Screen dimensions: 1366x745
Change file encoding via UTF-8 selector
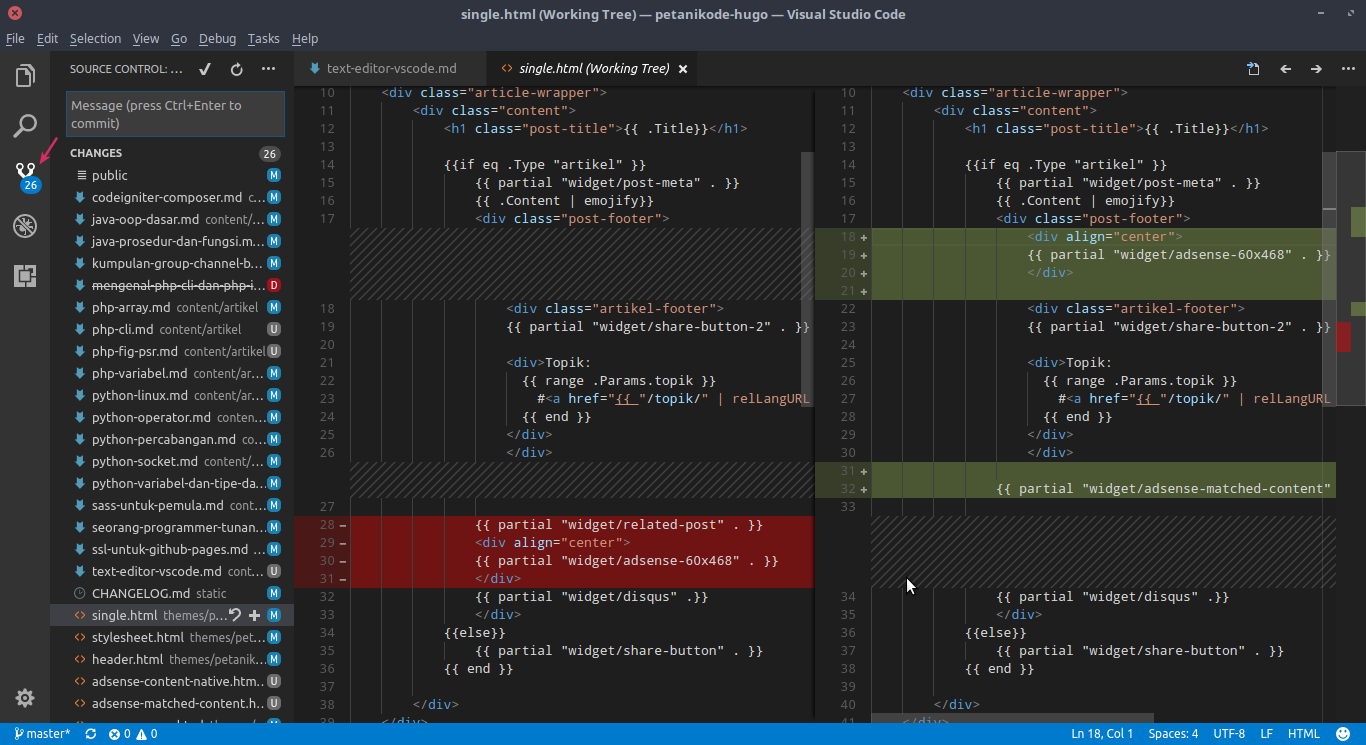pos(1228,732)
